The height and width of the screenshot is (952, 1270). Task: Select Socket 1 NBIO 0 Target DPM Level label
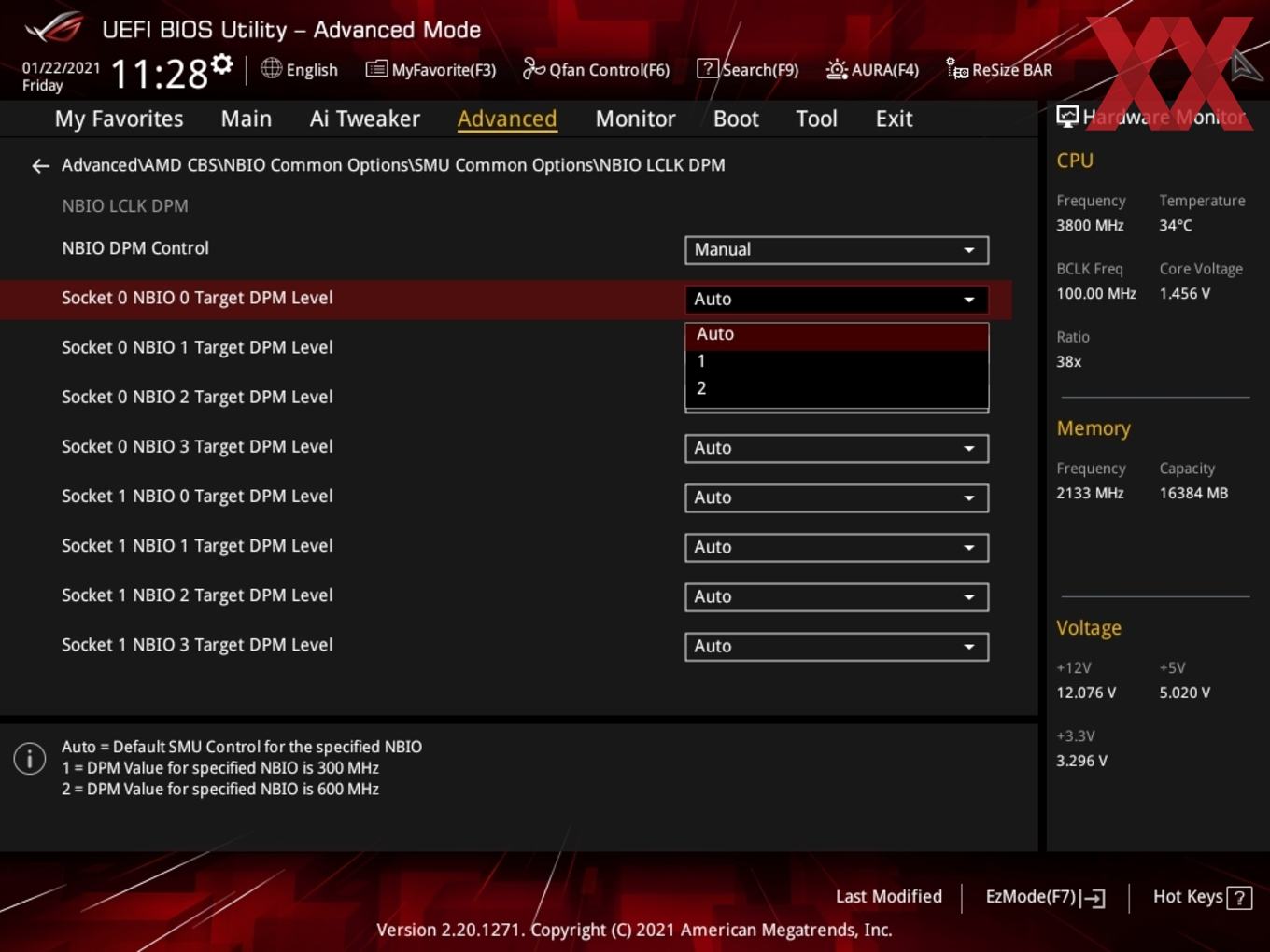pyautogui.click(x=197, y=497)
